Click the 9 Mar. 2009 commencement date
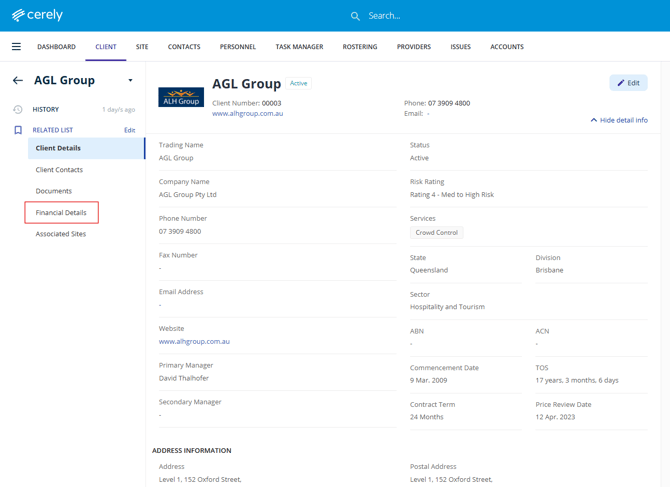Image resolution: width=670 pixels, height=487 pixels. tap(429, 380)
